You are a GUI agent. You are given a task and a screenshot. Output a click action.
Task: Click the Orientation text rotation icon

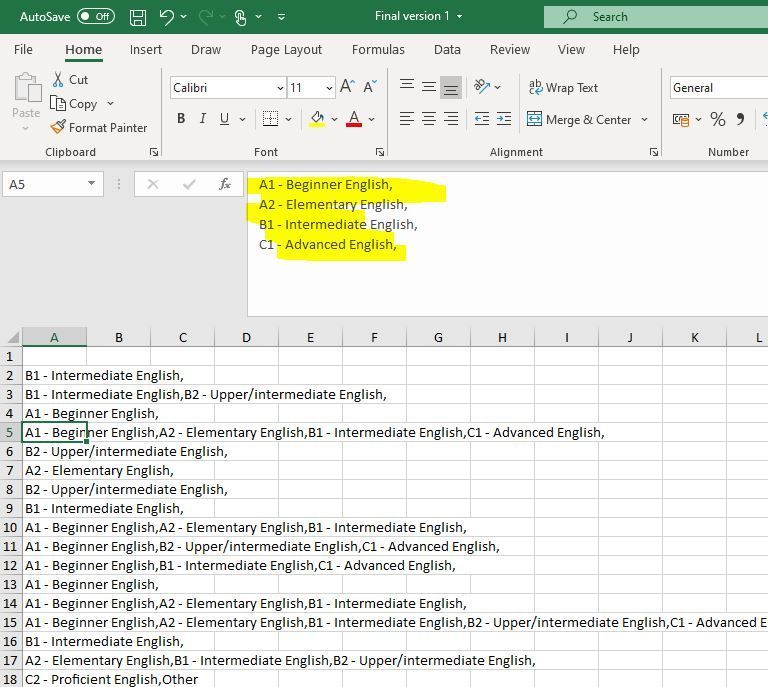(482, 87)
